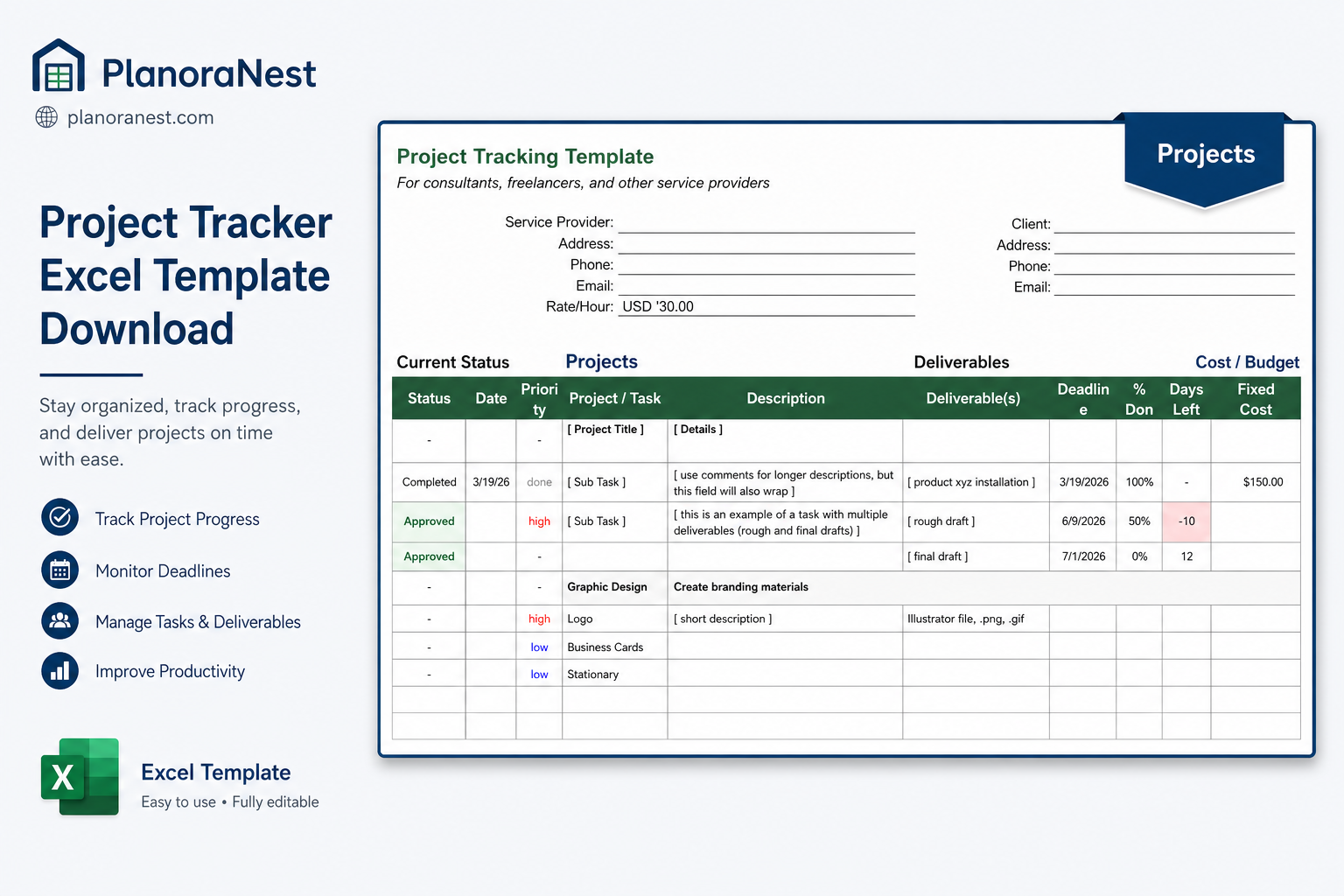Click the Deadline column header

(x=1083, y=399)
